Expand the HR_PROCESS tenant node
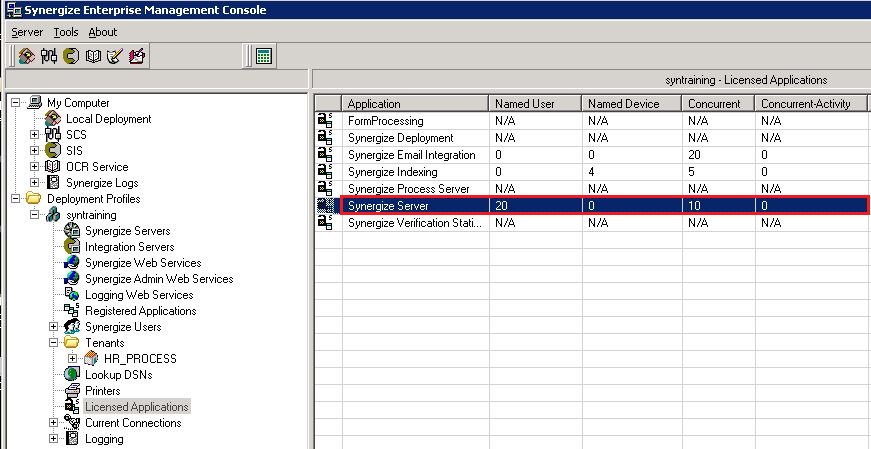This screenshot has width=871, height=449. (x=72, y=358)
